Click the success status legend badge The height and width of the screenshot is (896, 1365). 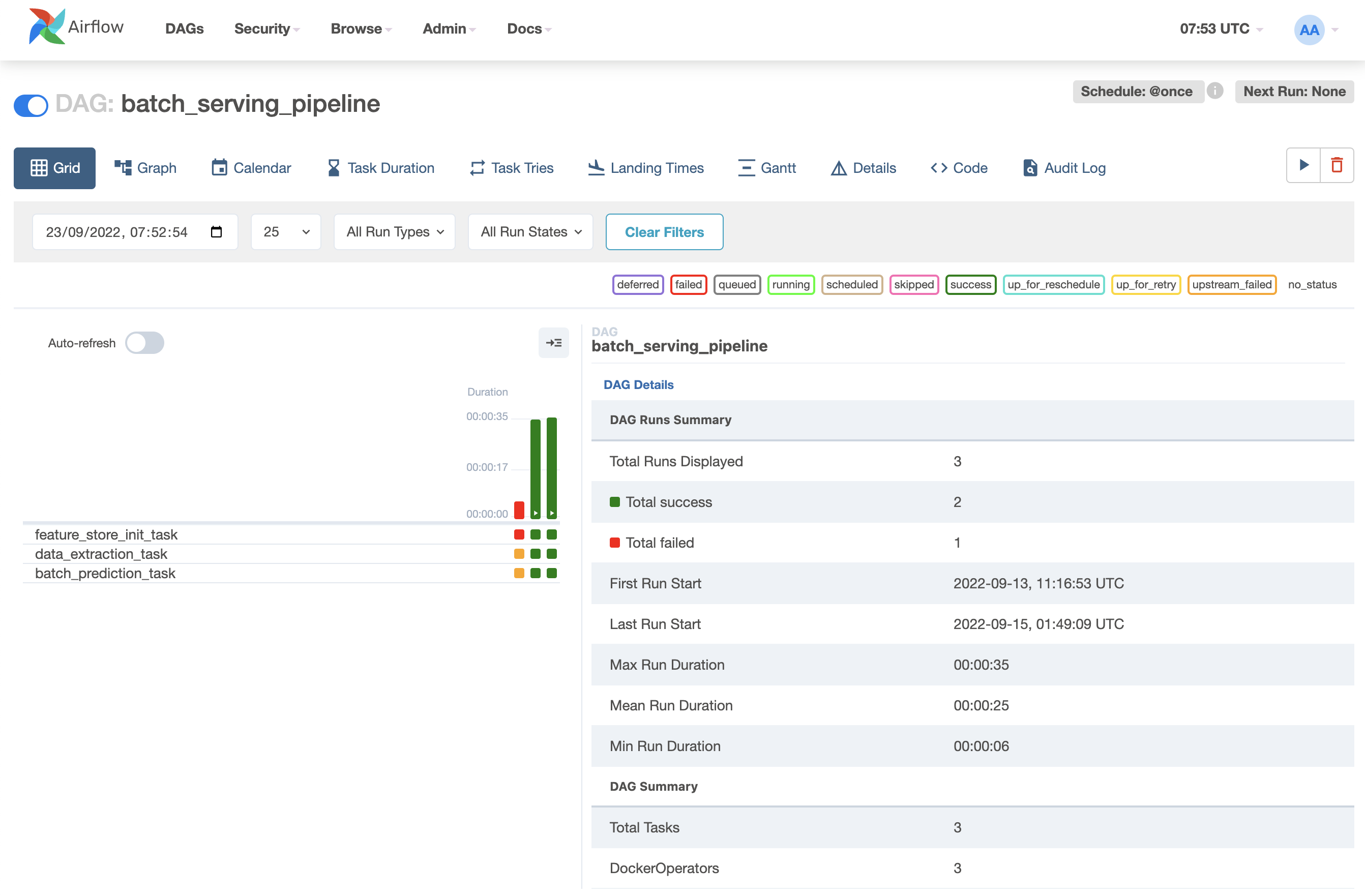coord(970,285)
